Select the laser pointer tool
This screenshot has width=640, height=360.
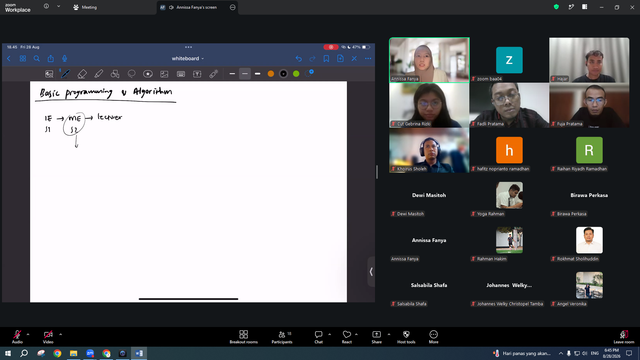point(213,74)
